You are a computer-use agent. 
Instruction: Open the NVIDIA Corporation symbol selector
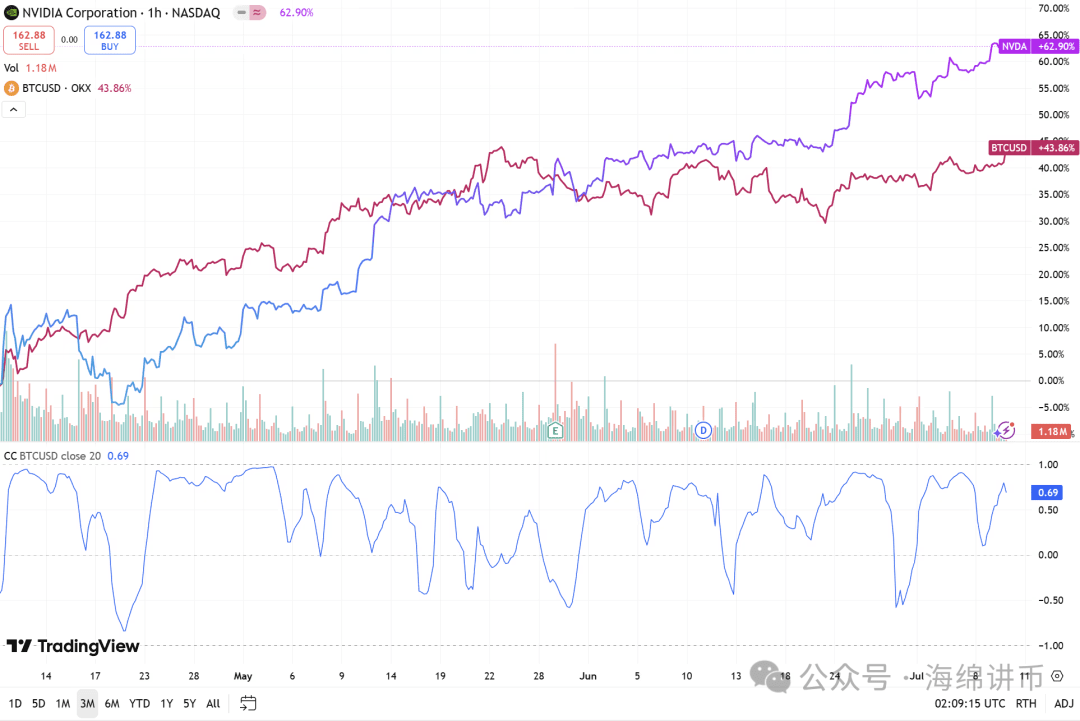(x=79, y=13)
